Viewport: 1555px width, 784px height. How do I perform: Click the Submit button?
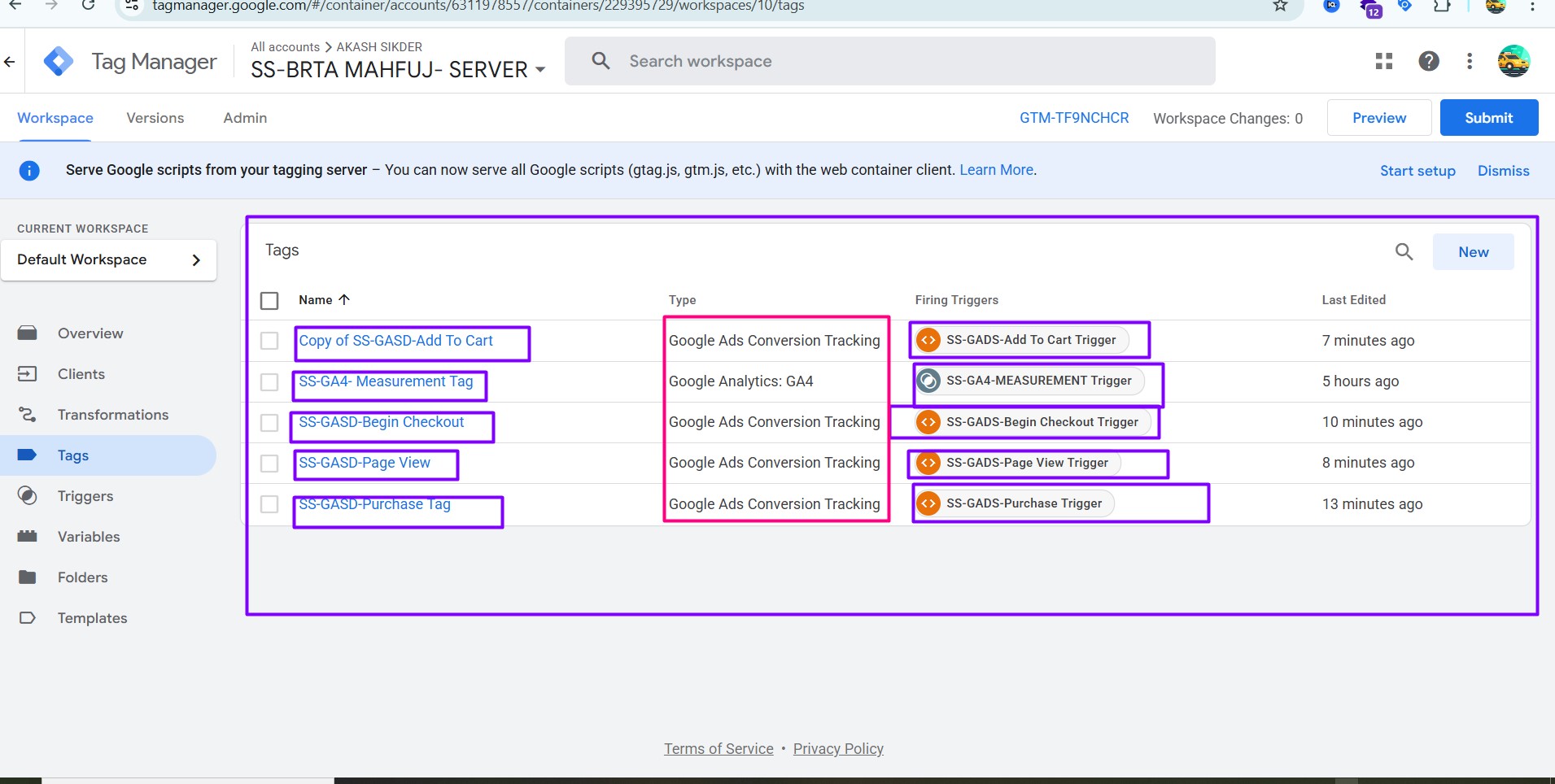[1488, 118]
